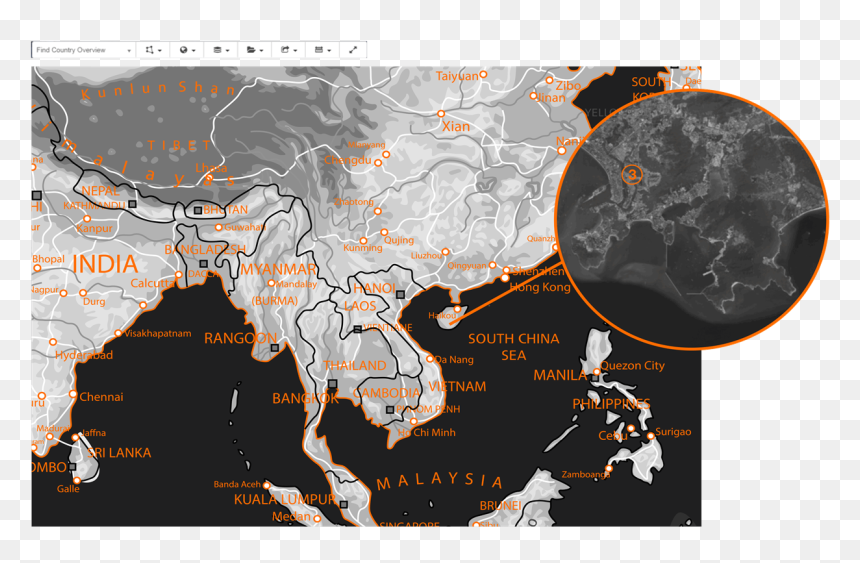Click the PHILIPPINES country label
This screenshot has height=563, width=860.
pyautogui.click(x=612, y=404)
